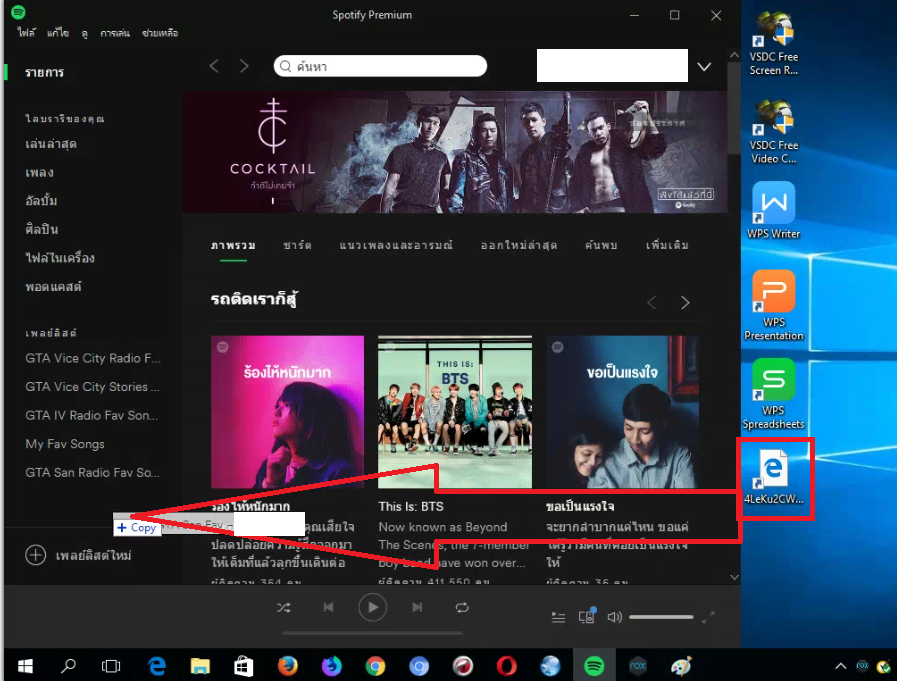The height and width of the screenshot is (681, 897).
Task: Open the GTA Vice City Stories playlist
Action: [x=93, y=387]
